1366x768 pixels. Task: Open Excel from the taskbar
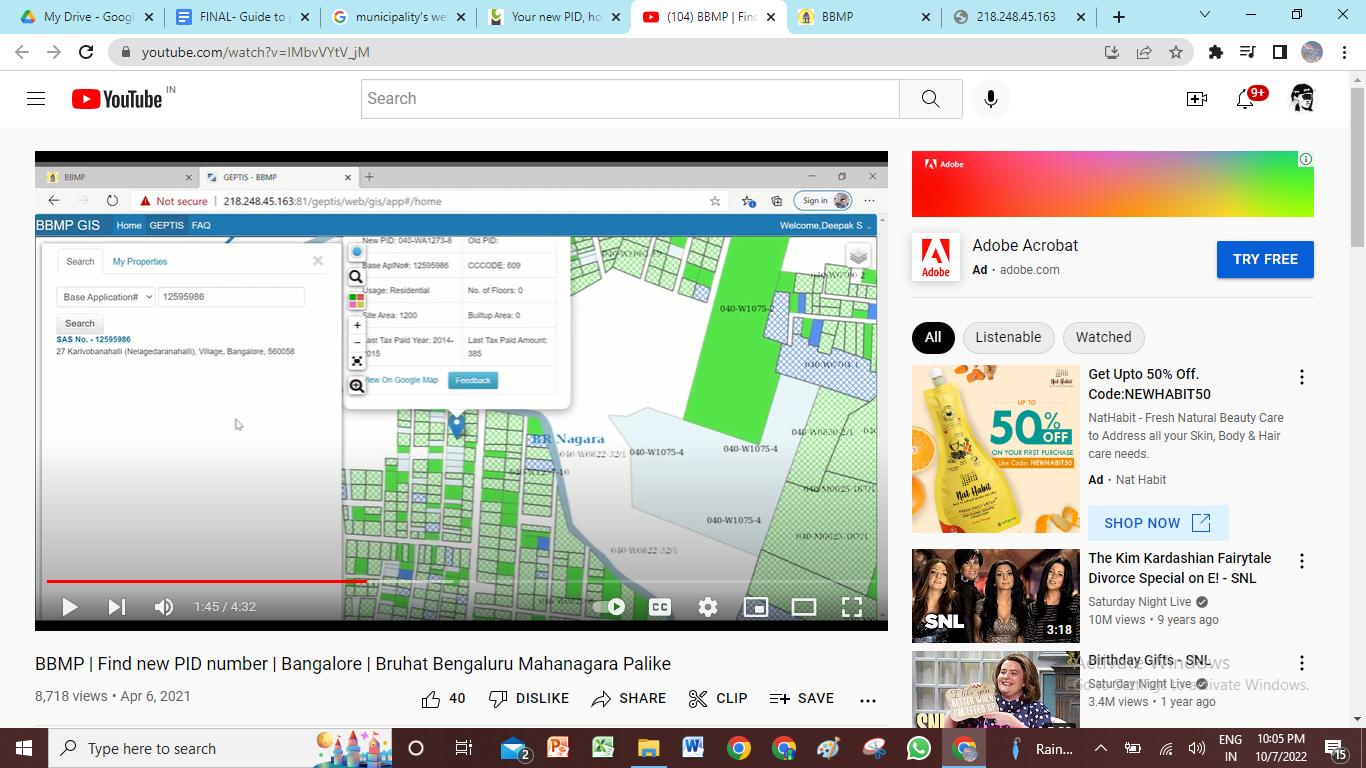point(602,748)
